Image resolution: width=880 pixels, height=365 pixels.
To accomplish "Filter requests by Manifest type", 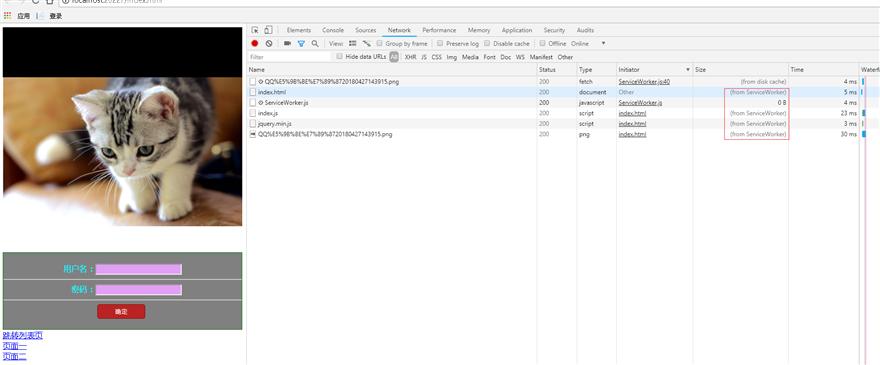I will pyautogui.click(x=541, y=57).
